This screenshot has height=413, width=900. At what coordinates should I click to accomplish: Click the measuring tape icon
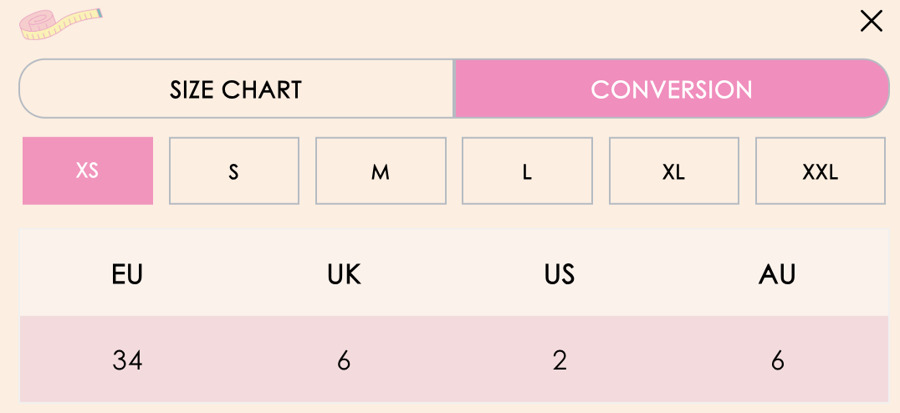click(x=62, y=23)
